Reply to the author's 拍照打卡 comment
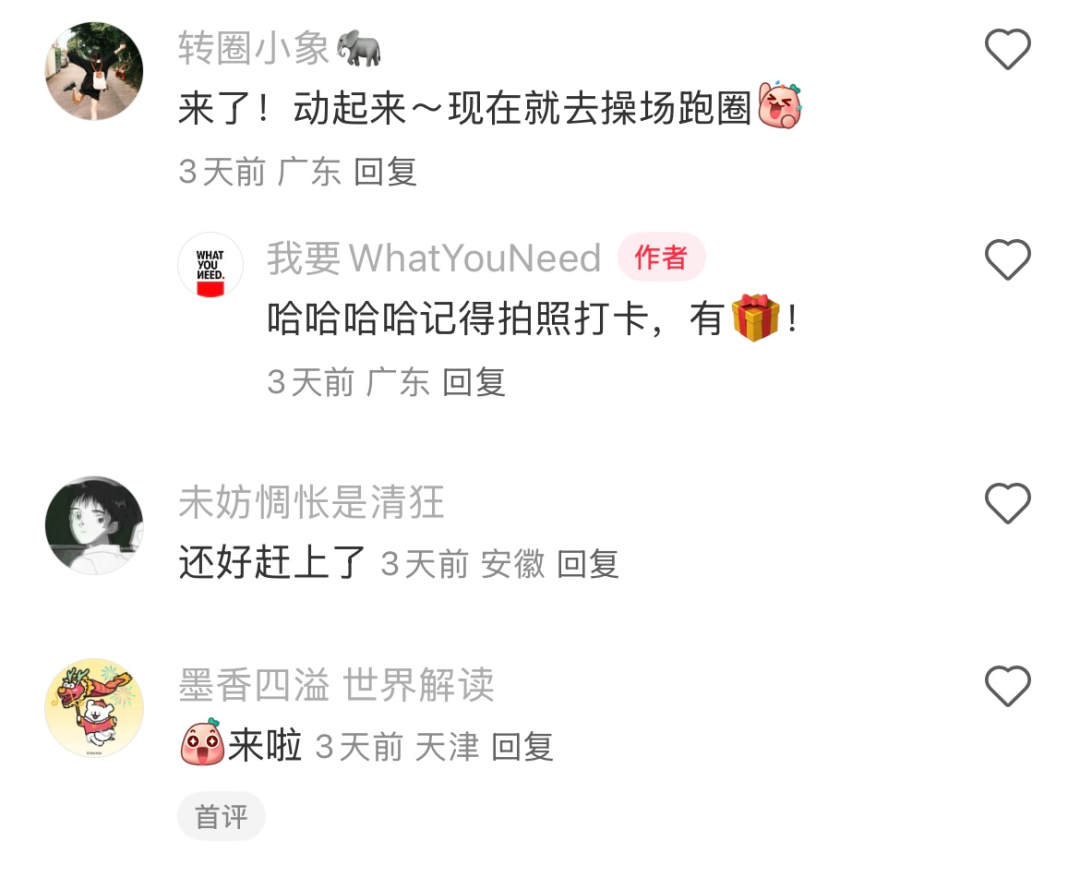 [x=474, y=382]
